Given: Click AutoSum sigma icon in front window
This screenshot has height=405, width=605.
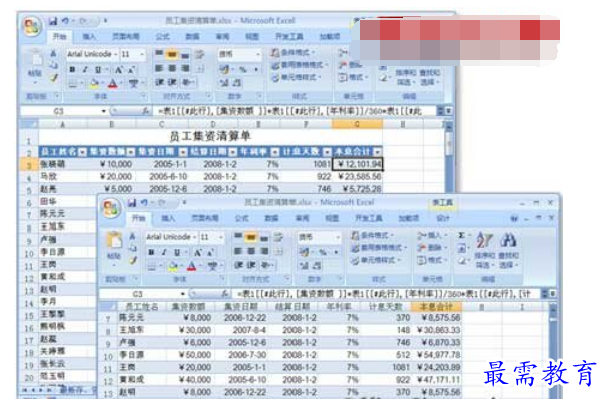Looking at the screenshot, I should coord(461,236).
